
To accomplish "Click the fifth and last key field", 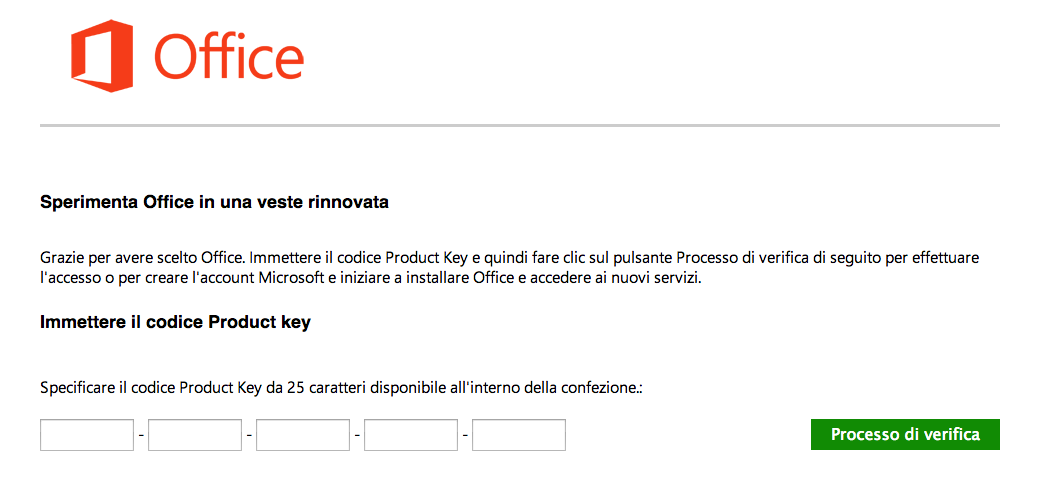I will click(519, 435).
